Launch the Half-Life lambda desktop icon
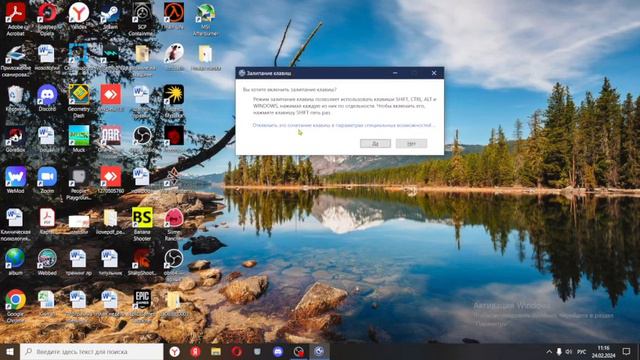Image resolution: width=640 pixels, height=360 pixels. [x=173, y=16]
